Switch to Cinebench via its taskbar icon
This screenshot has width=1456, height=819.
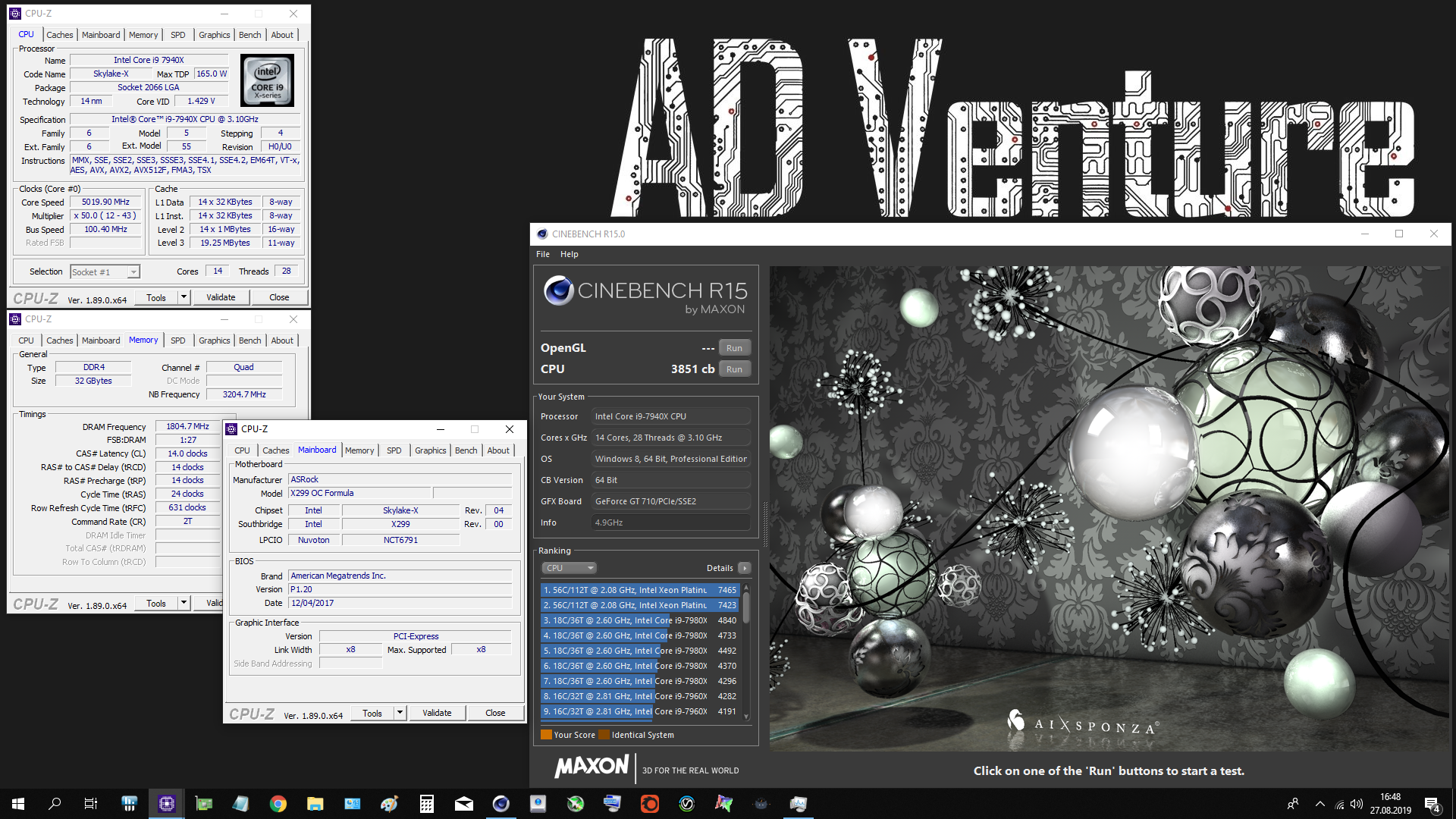click(501, 804)
